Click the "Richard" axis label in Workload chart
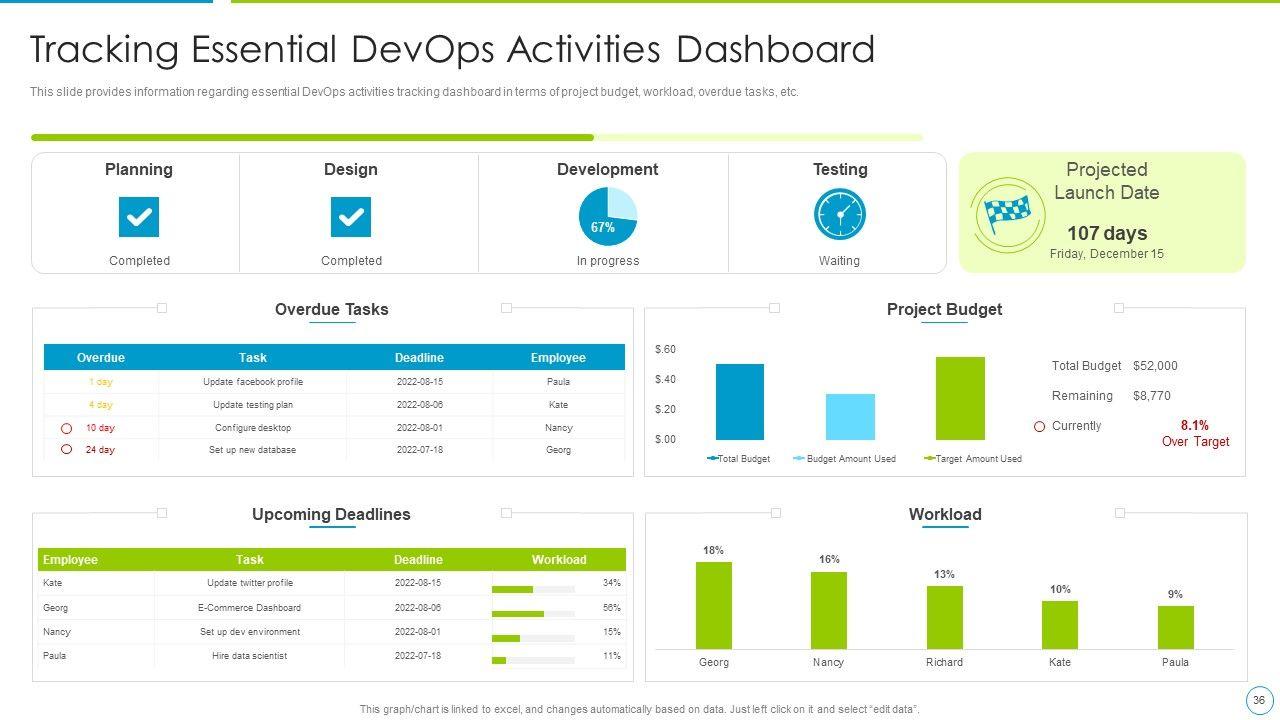This screenshot has height=720, width=1280. click(x=945, y=663)
